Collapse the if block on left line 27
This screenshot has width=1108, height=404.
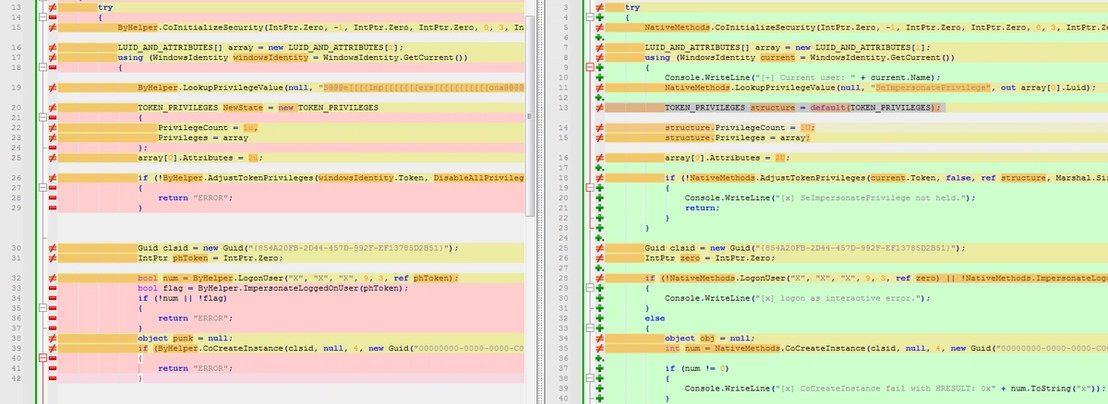click(43, 188)
